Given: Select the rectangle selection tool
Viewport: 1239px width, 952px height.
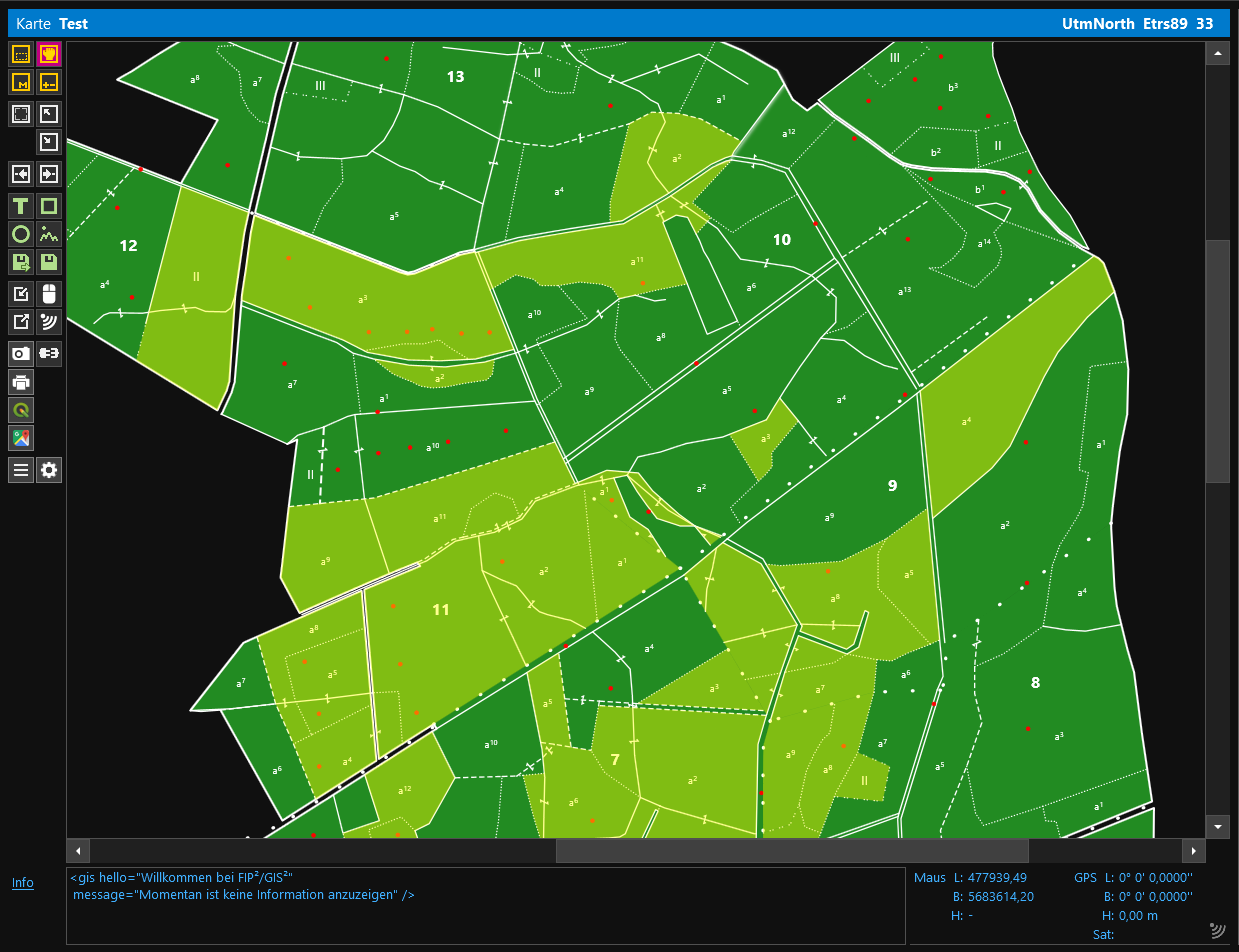Looking at the screenshot, I should tap(21, 54).
